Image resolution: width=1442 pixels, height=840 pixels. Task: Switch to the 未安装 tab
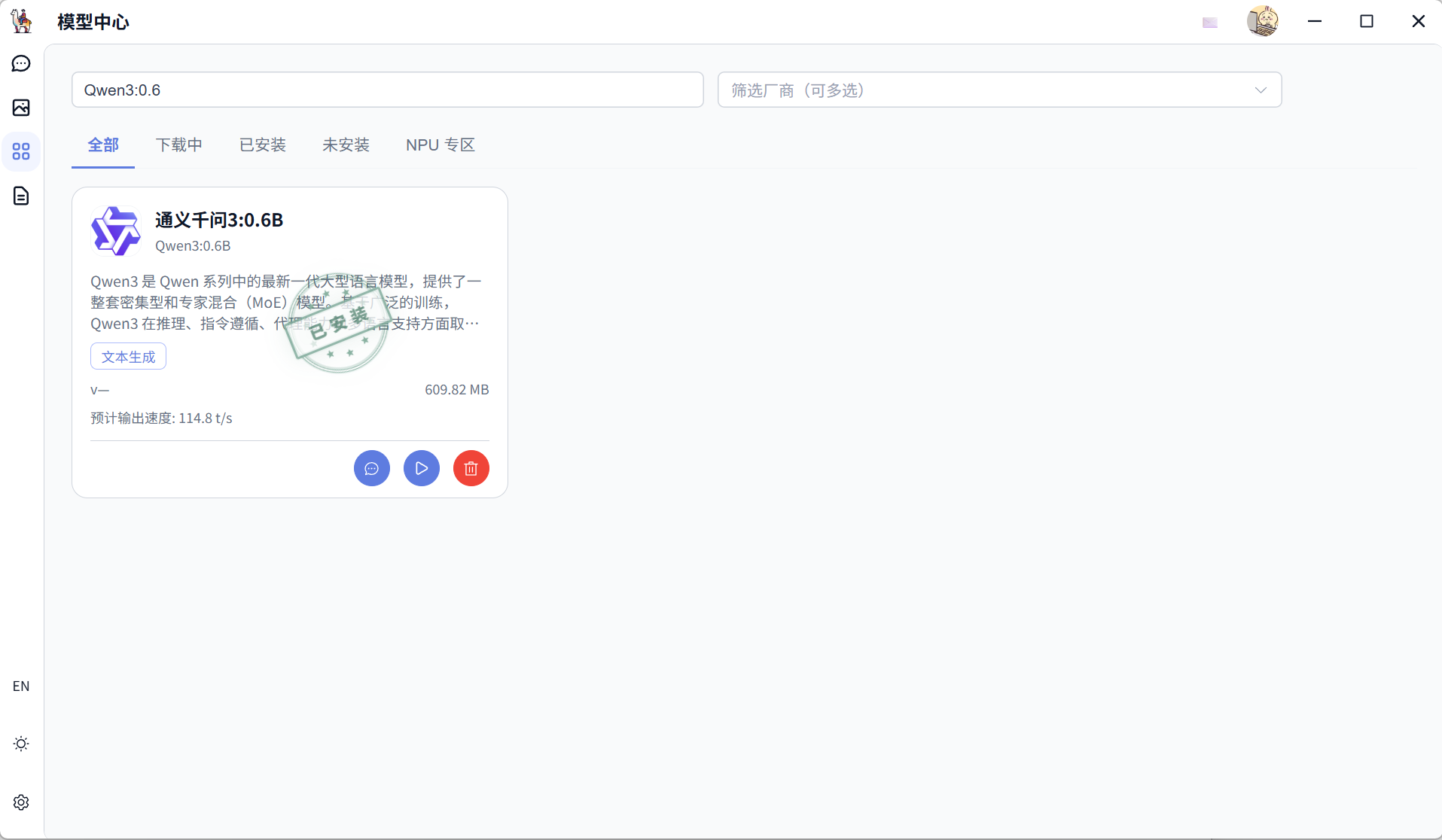(346, 145)
